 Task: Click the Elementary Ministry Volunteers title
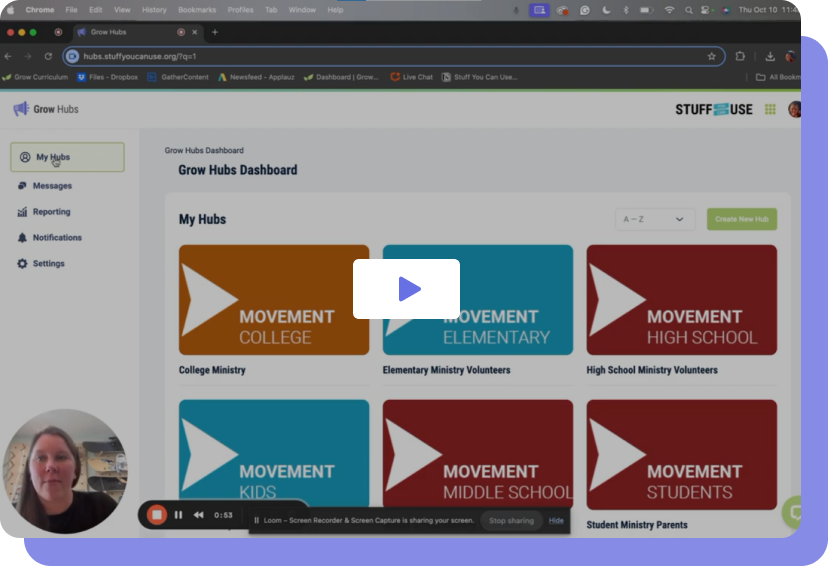(x=447, y=370)
